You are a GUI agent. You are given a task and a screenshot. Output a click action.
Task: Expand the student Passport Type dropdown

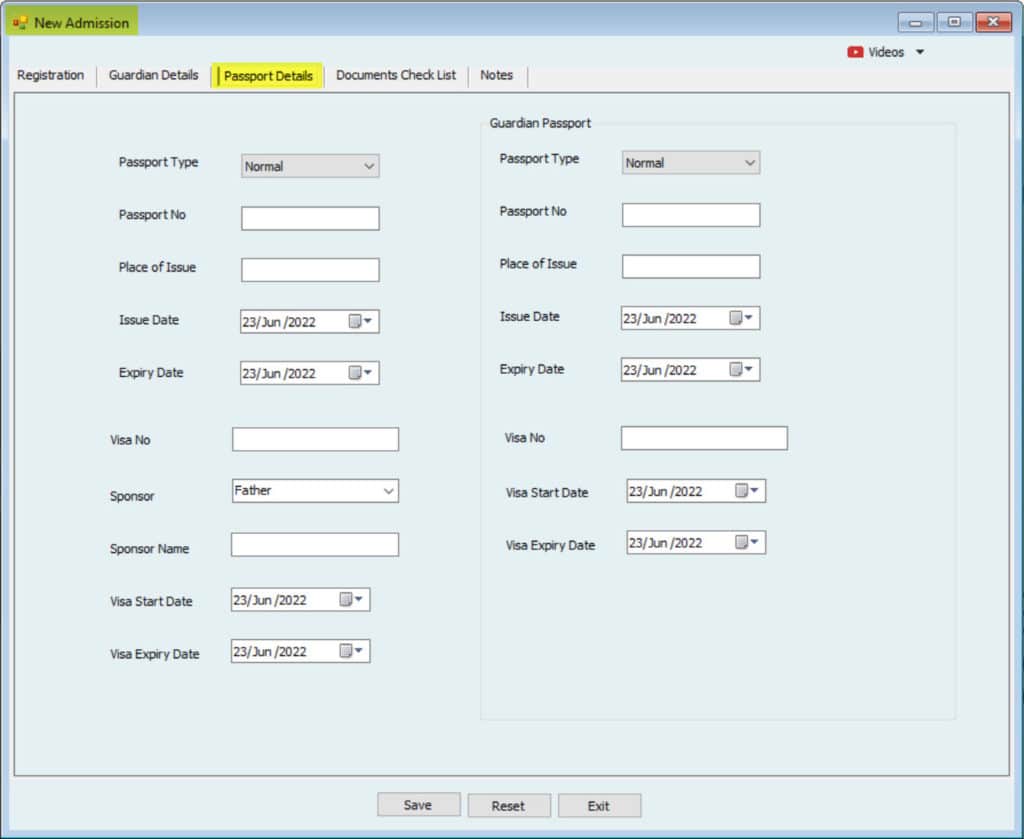point(369,166)
